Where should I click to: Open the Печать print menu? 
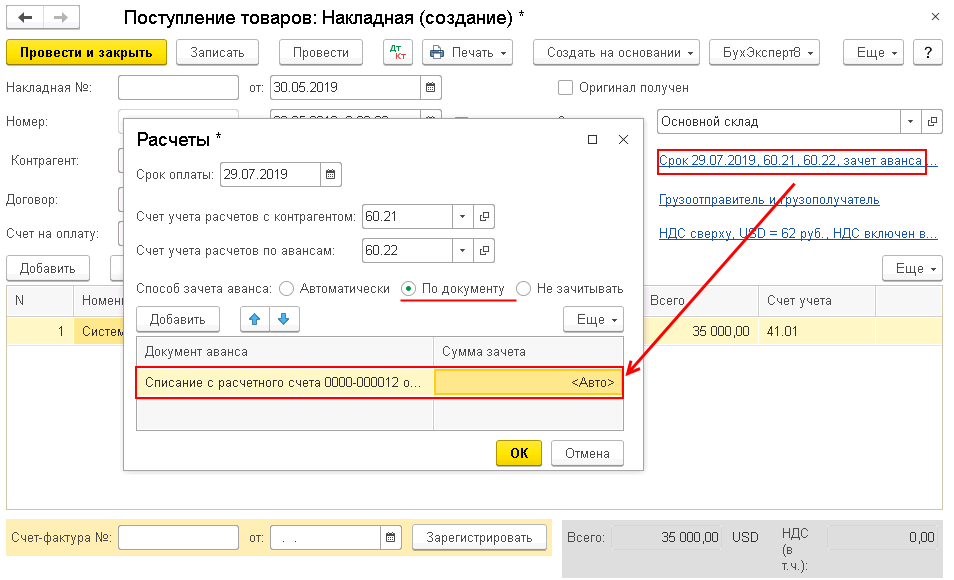click(467, 52)
